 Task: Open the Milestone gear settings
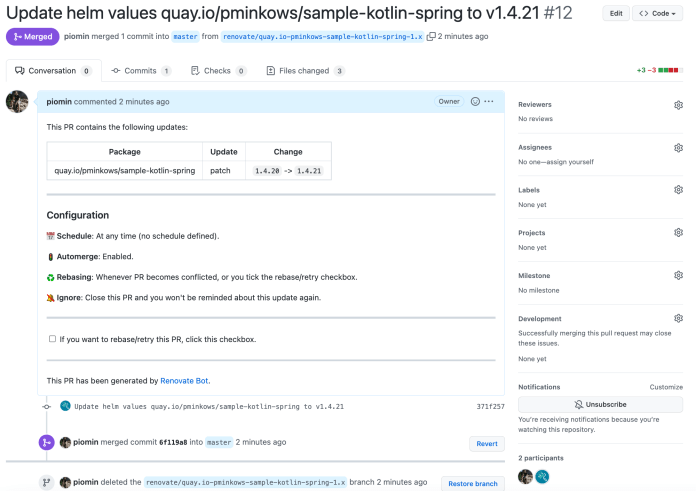tap(678, 276)
